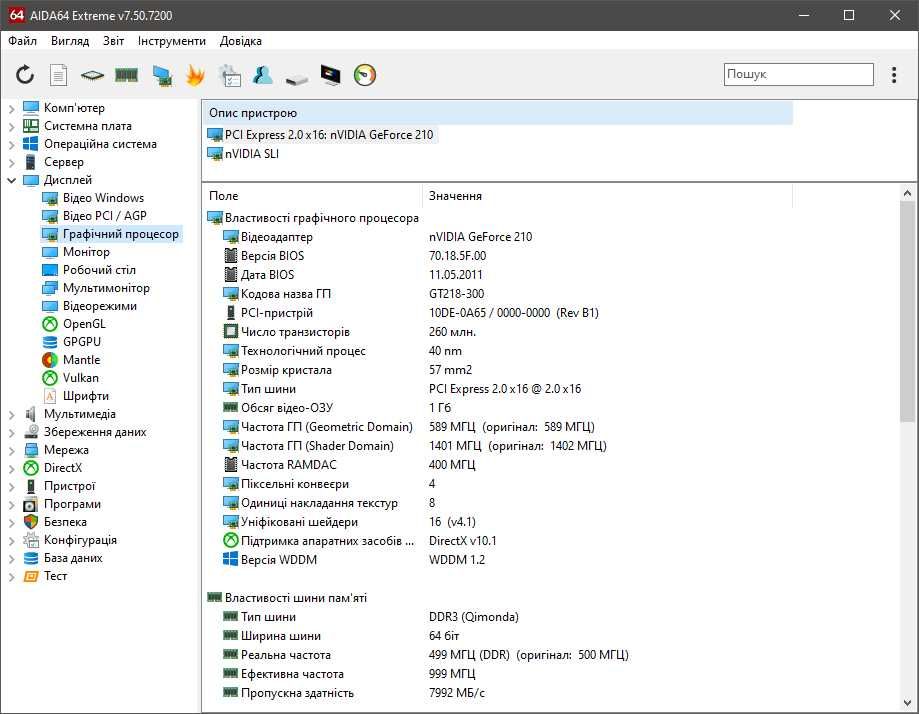Click the network computer toolbar icon
Viewport: 919px width, 714px height.
coord(162,75)
